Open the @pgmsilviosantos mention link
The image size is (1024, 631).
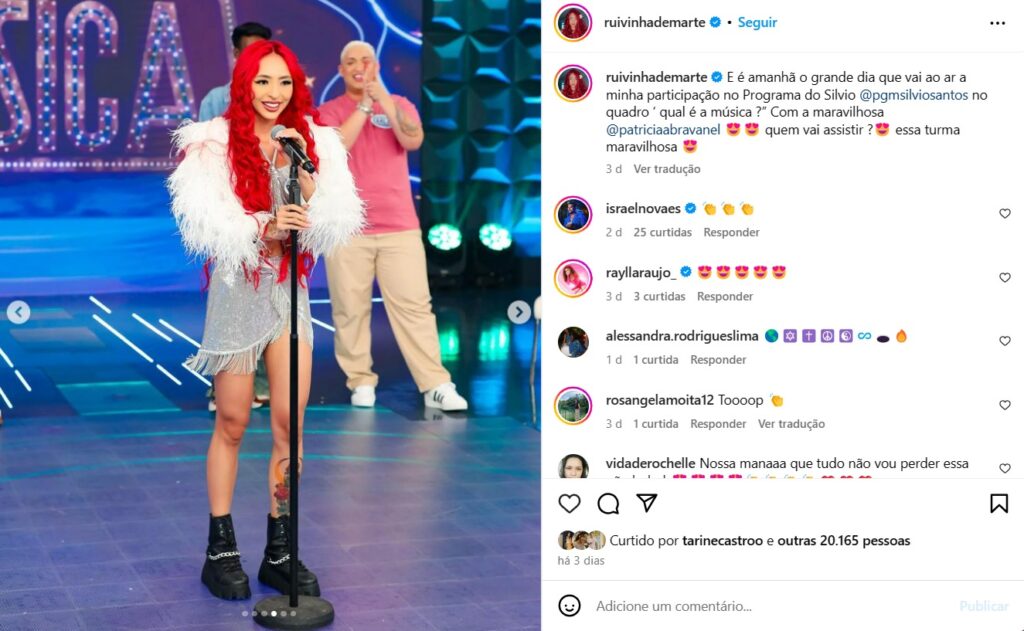click(913, 95)
